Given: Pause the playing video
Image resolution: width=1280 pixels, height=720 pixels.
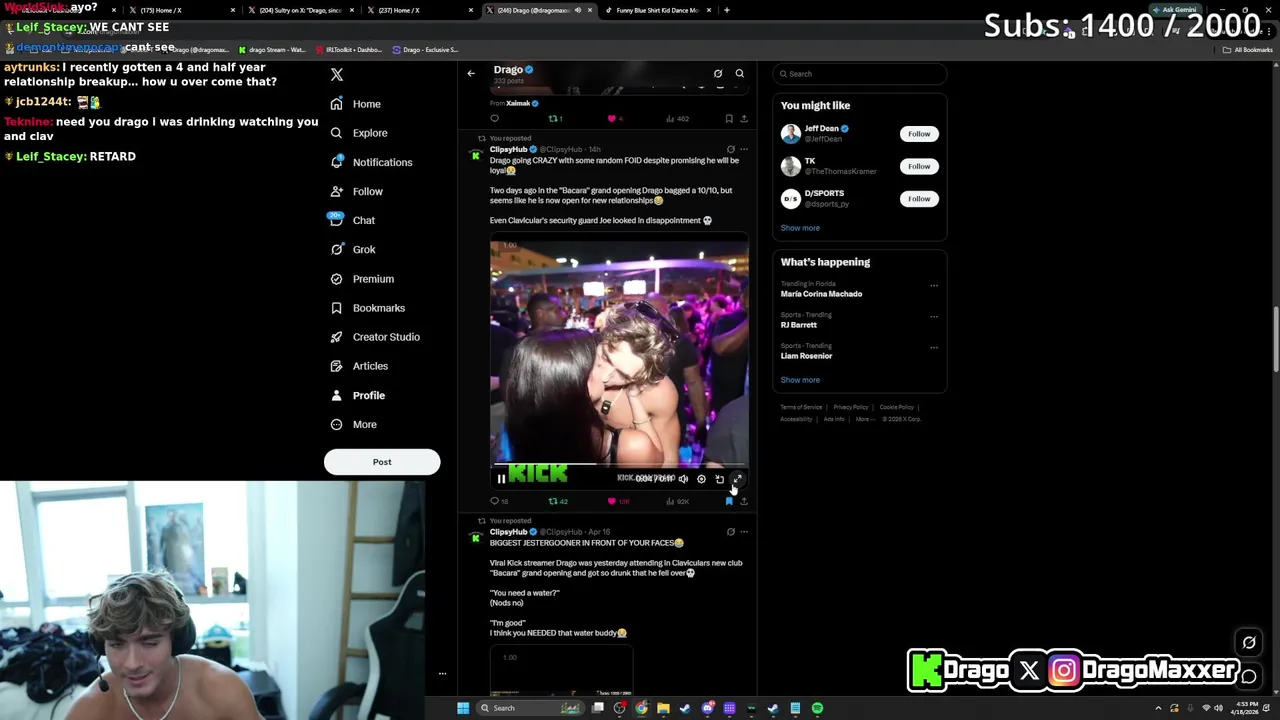Looking at the screenshot, I should tap(501, 479).
